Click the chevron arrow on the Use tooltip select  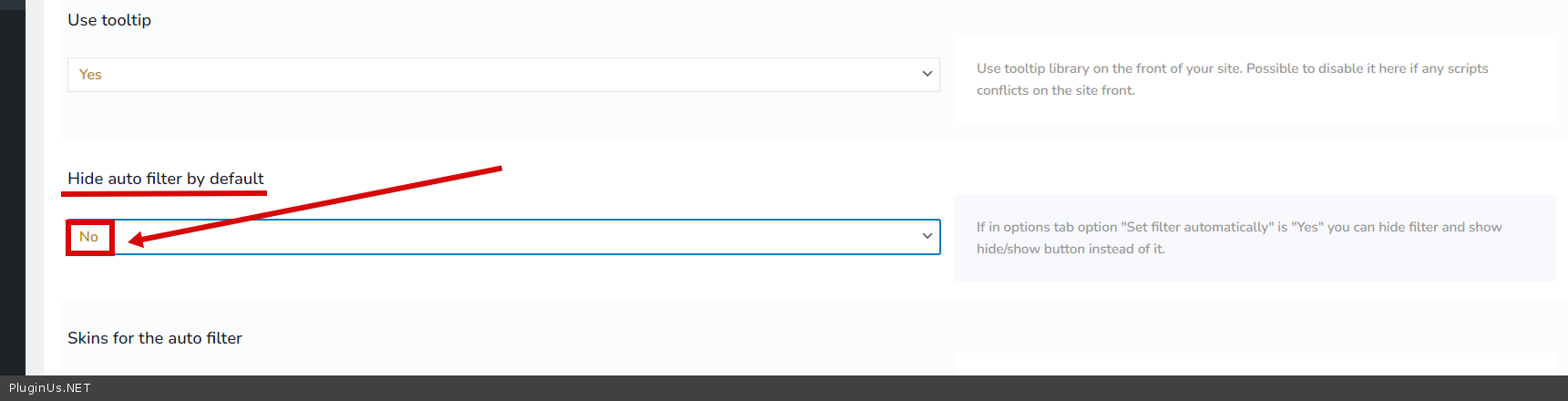[927, 75]
